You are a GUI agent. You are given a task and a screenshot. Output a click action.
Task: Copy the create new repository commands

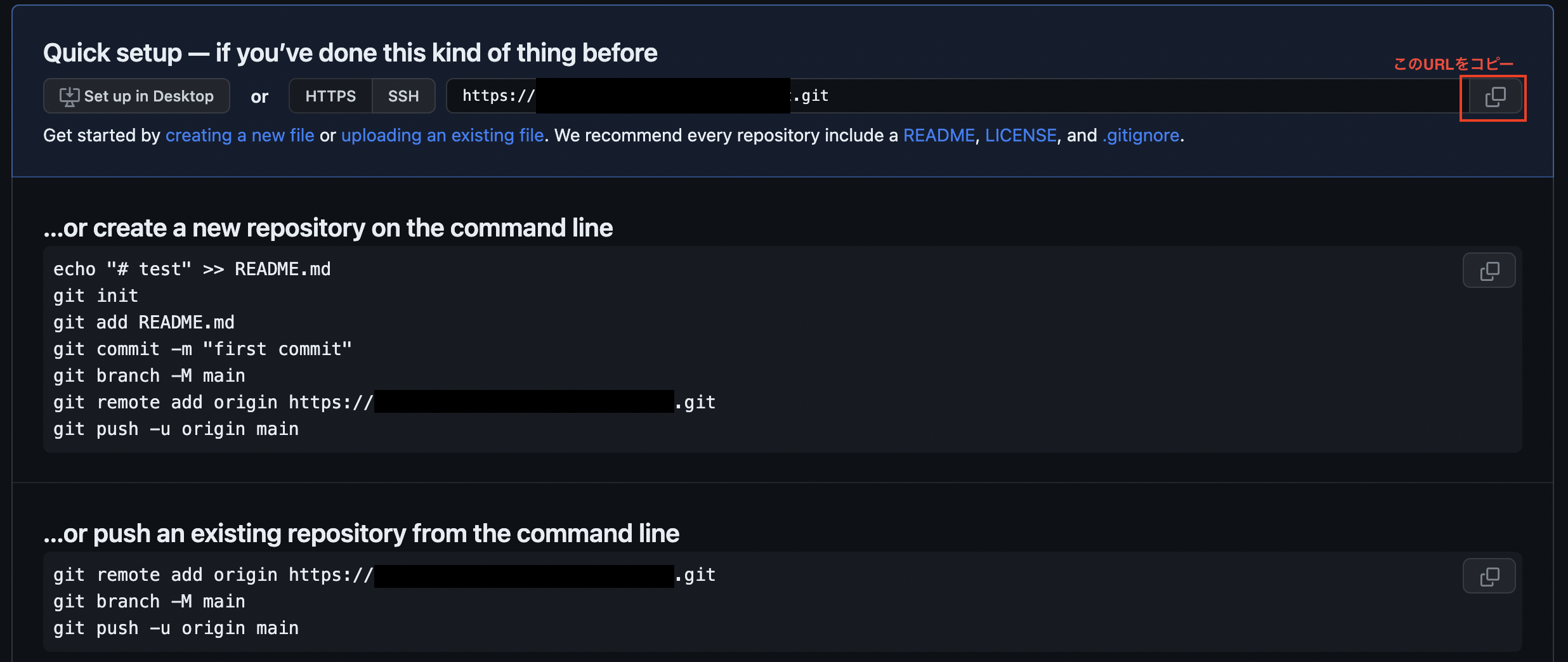click(x=1489, y=271)
